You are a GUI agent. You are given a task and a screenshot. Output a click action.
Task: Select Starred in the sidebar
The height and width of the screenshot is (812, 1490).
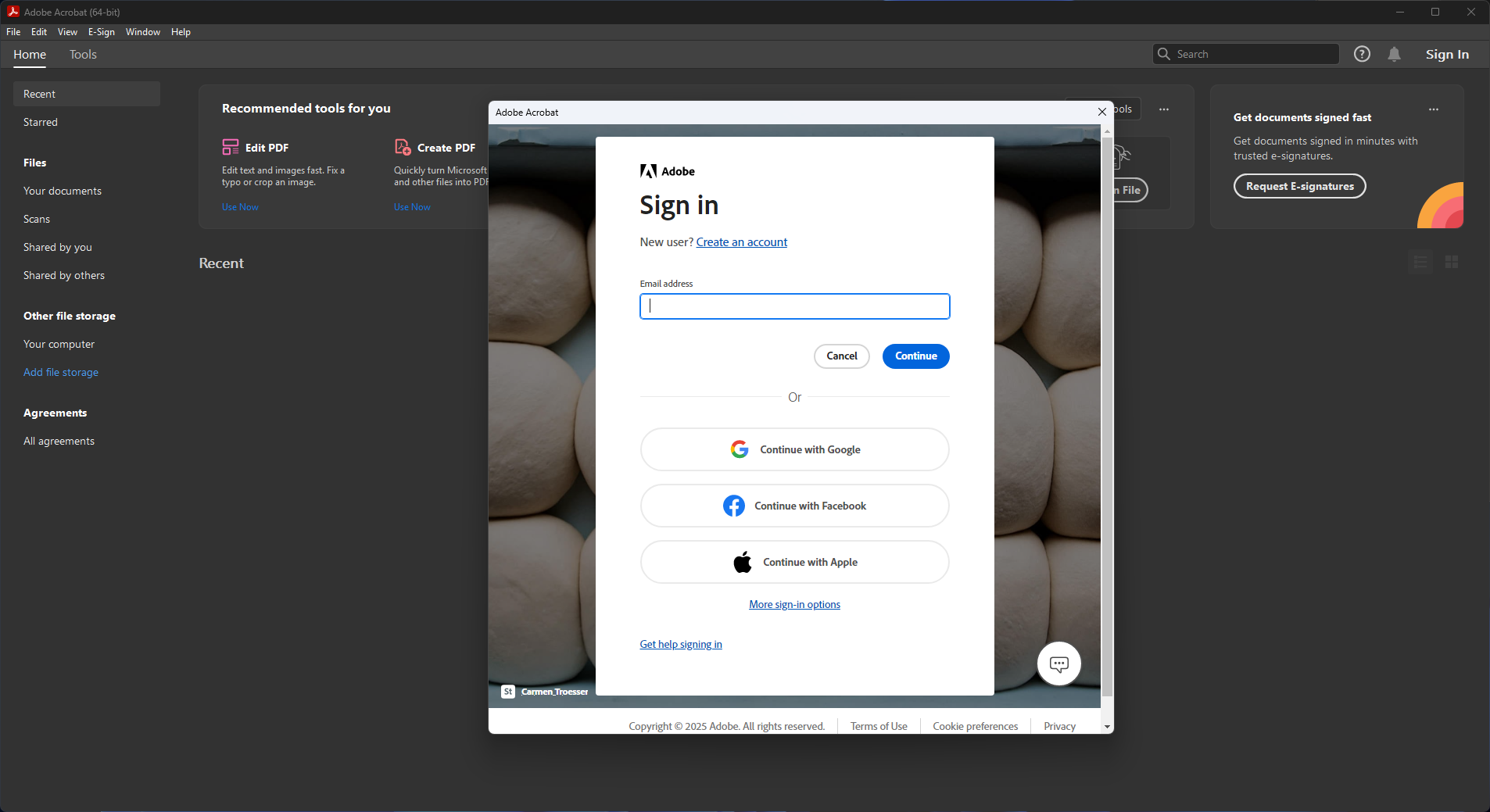pos(41,122)
